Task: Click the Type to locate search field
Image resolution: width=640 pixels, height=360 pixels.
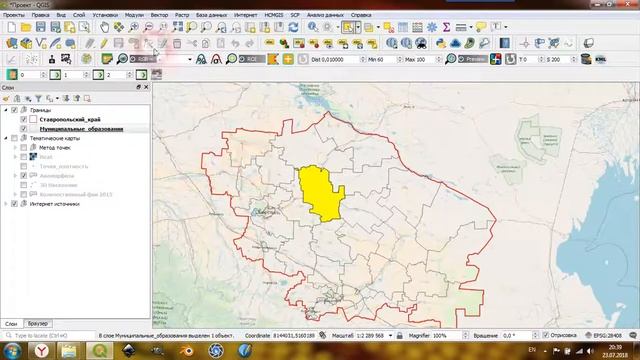Action: (49, 336)
